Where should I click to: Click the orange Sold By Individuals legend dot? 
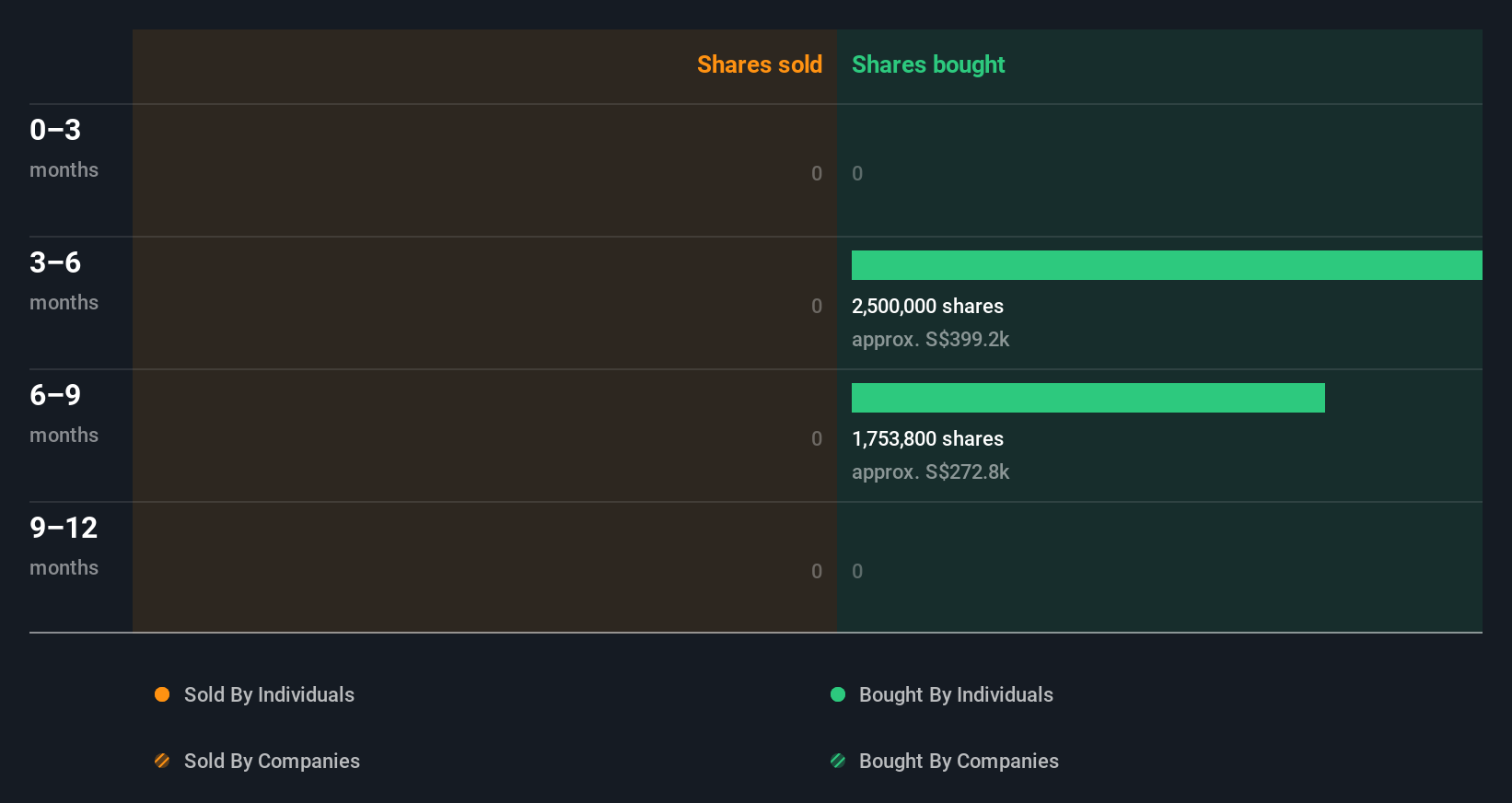162,694
